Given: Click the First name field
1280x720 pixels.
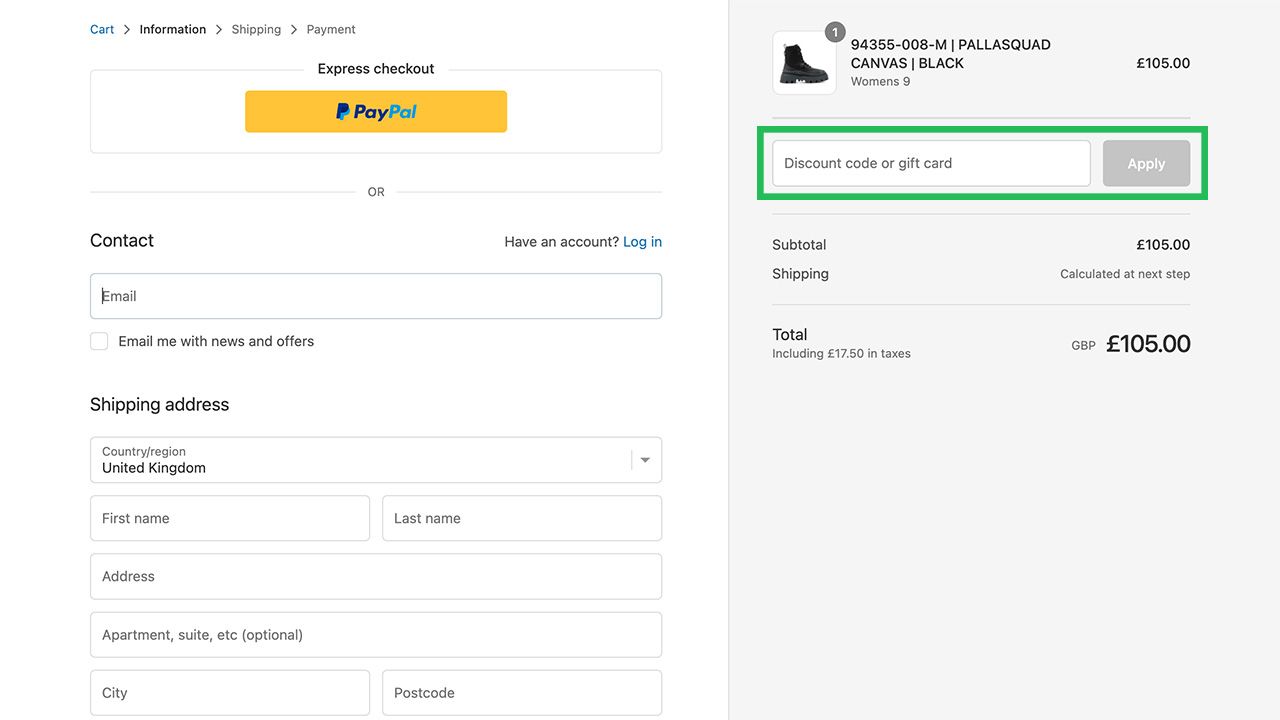Looking at the screenshot, I should [230, 518].
